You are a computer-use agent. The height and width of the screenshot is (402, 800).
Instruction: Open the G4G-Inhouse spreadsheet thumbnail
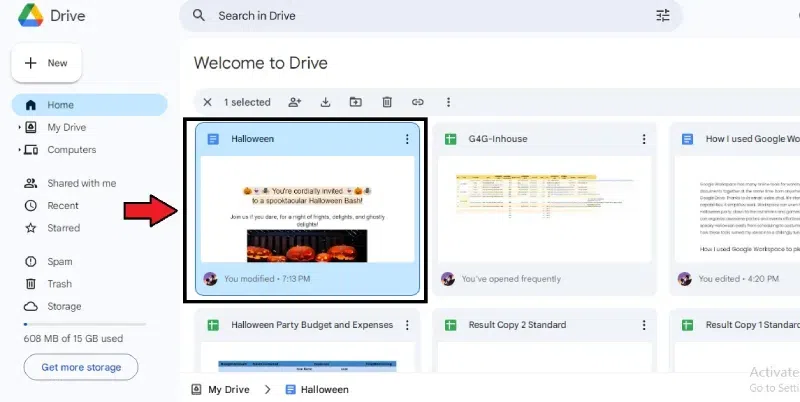544,209
